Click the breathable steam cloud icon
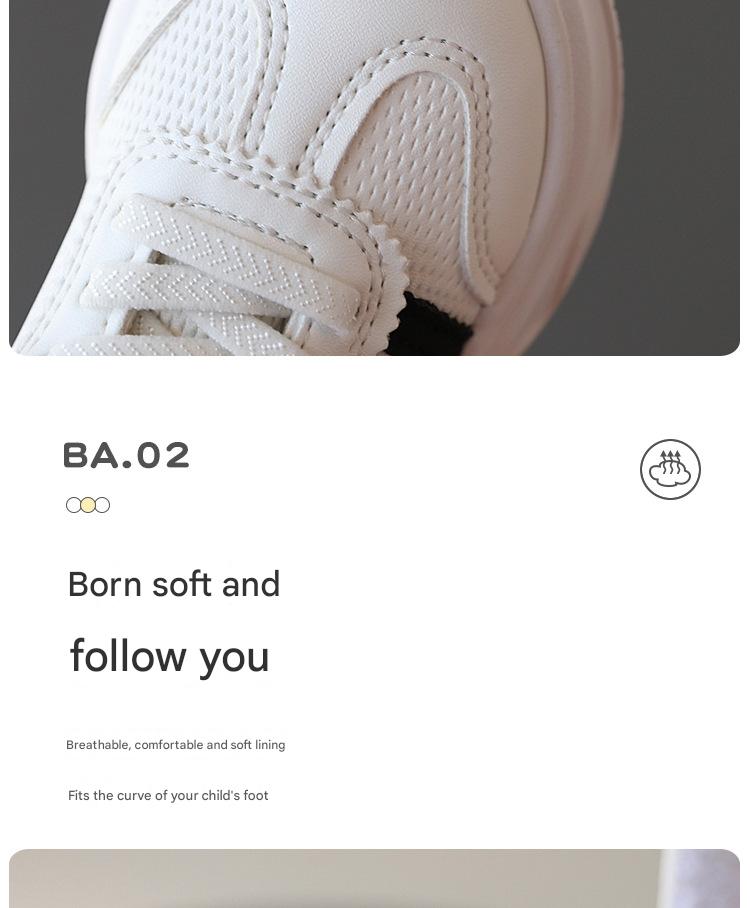750x908 pixels. (x=670, y=469)
